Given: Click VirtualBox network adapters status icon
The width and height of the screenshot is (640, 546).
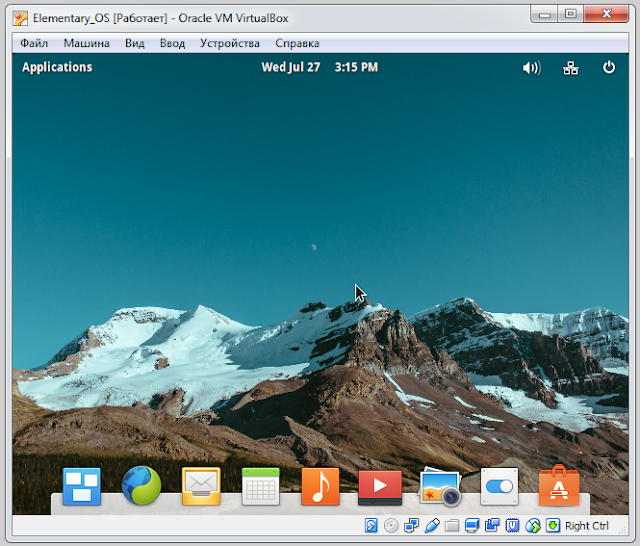Looking at the screenshot, I should tap(411, 526).
